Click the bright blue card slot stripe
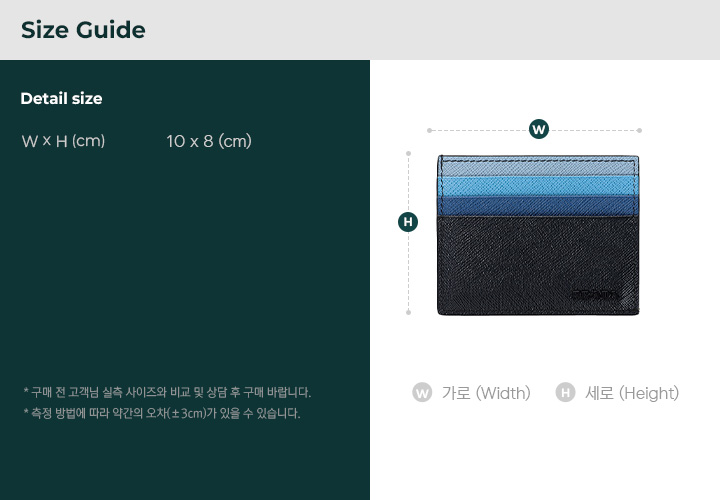Screen dimensions: 720x500 click(x=538, y=185)
